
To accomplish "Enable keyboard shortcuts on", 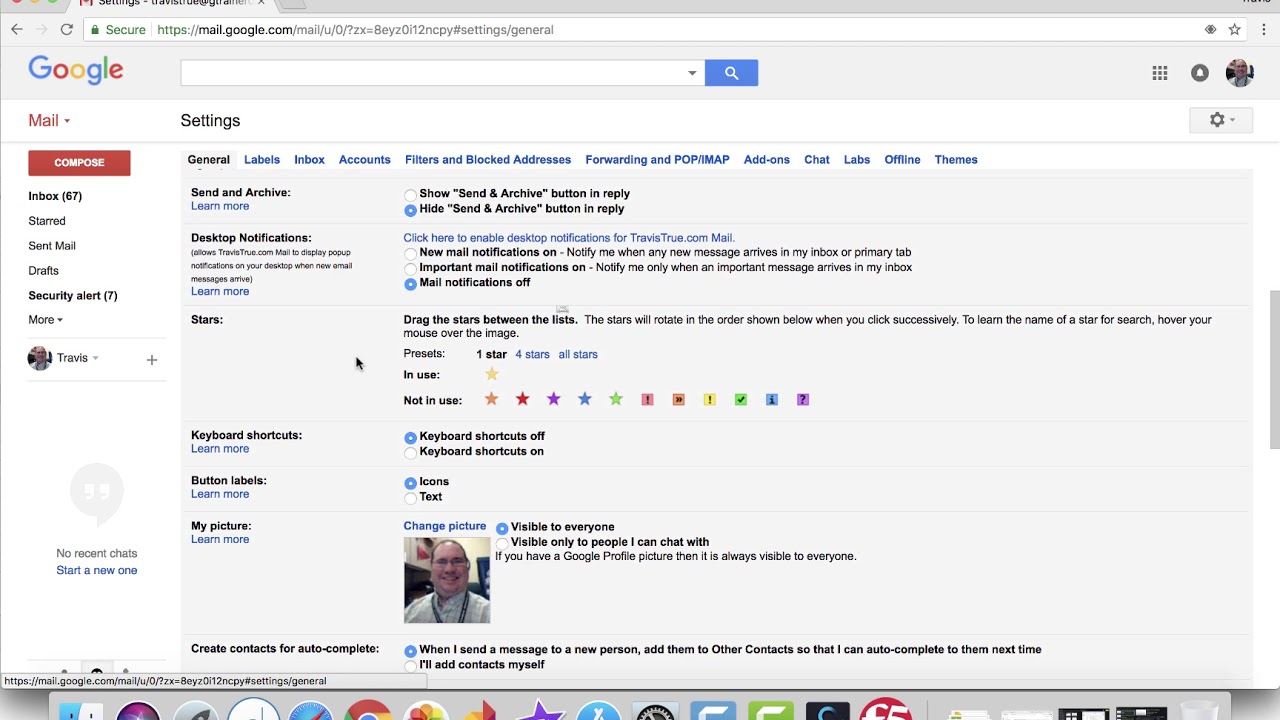I will tap(410, 452).
